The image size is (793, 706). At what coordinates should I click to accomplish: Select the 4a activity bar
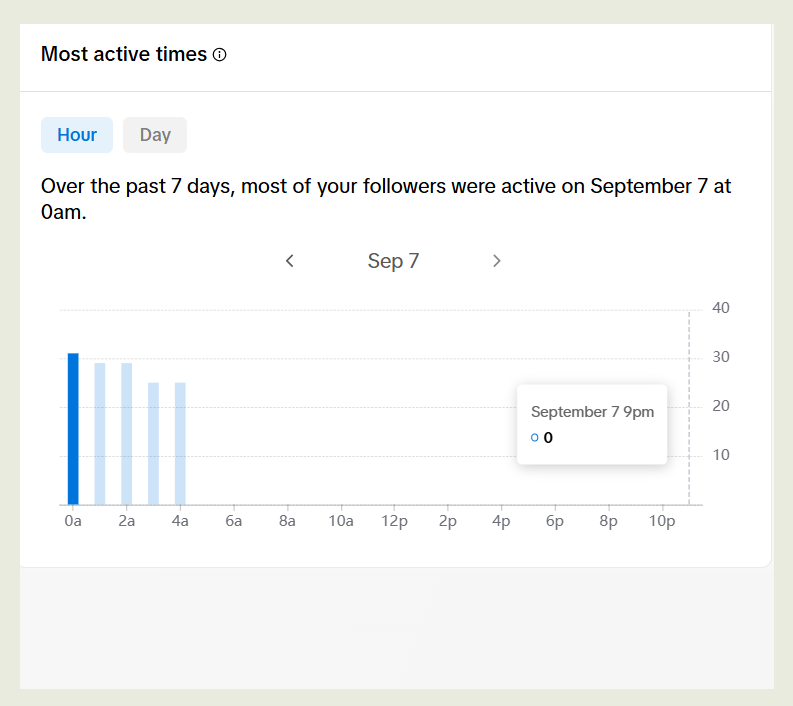[180, 443]
